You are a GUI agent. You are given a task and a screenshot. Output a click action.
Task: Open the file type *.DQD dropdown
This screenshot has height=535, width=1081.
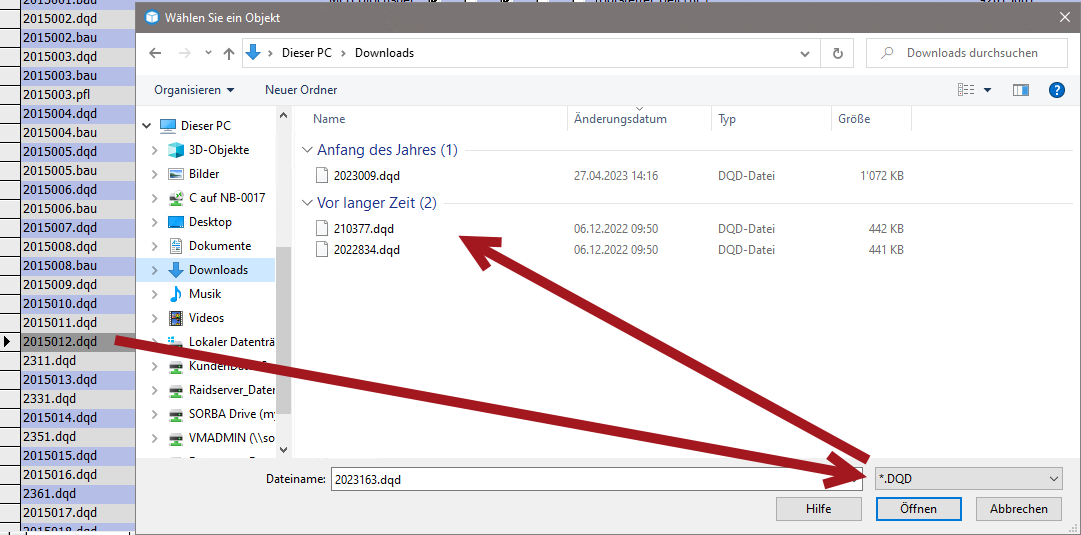(x=967, y=479)
